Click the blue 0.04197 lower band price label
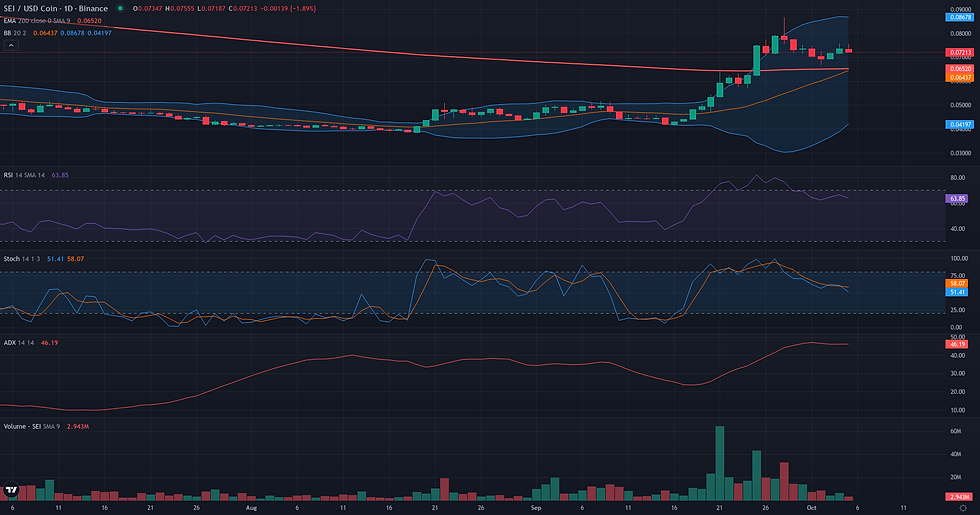The height and width of the screenshot is (515, 980). point(959,125)
